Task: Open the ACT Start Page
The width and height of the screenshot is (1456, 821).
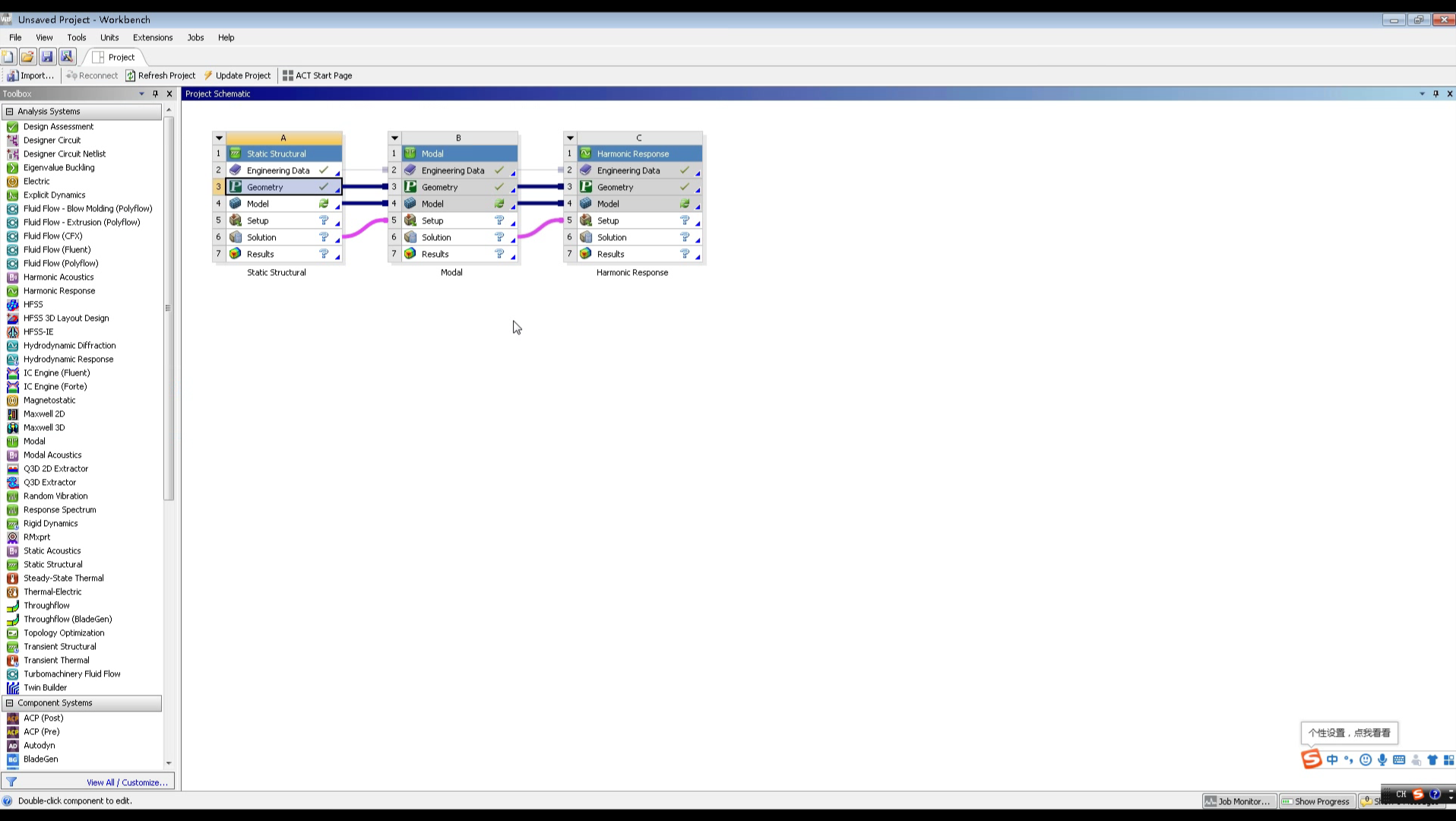Action: pyautogui.click(x=317, y=75)
